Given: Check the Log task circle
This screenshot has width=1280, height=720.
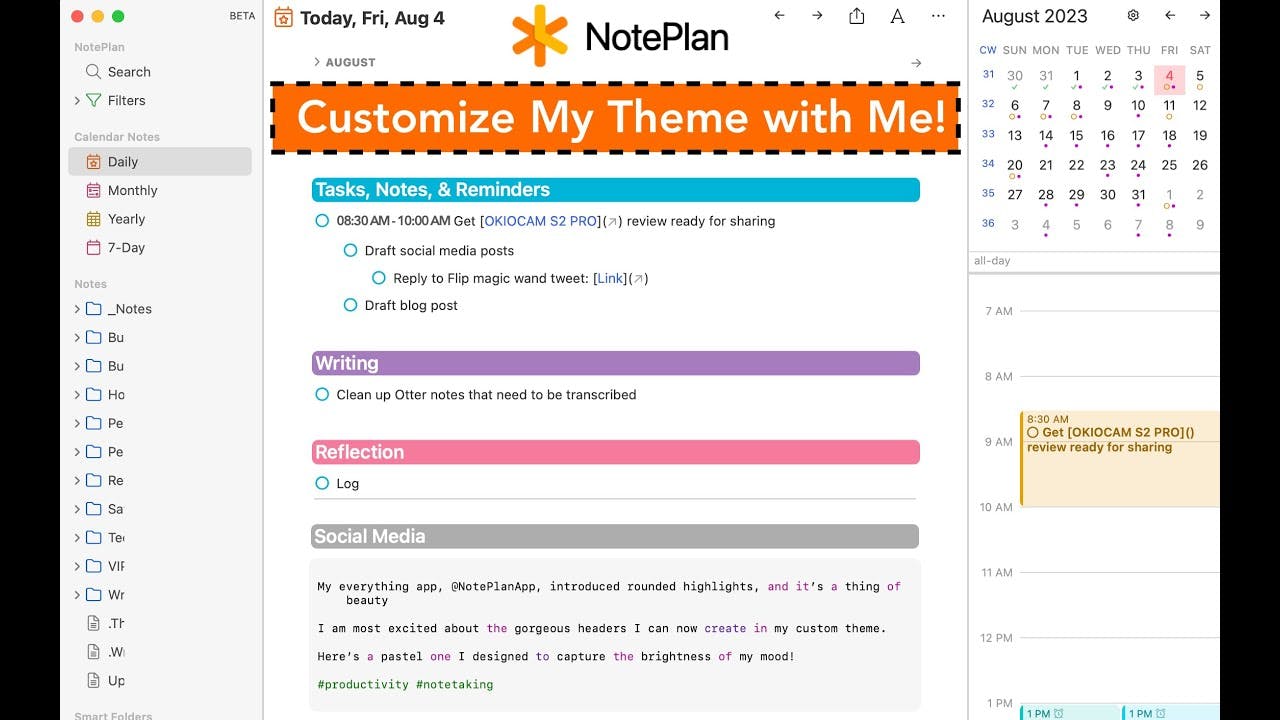Looking at the screenshot, I should click(322, 483).
